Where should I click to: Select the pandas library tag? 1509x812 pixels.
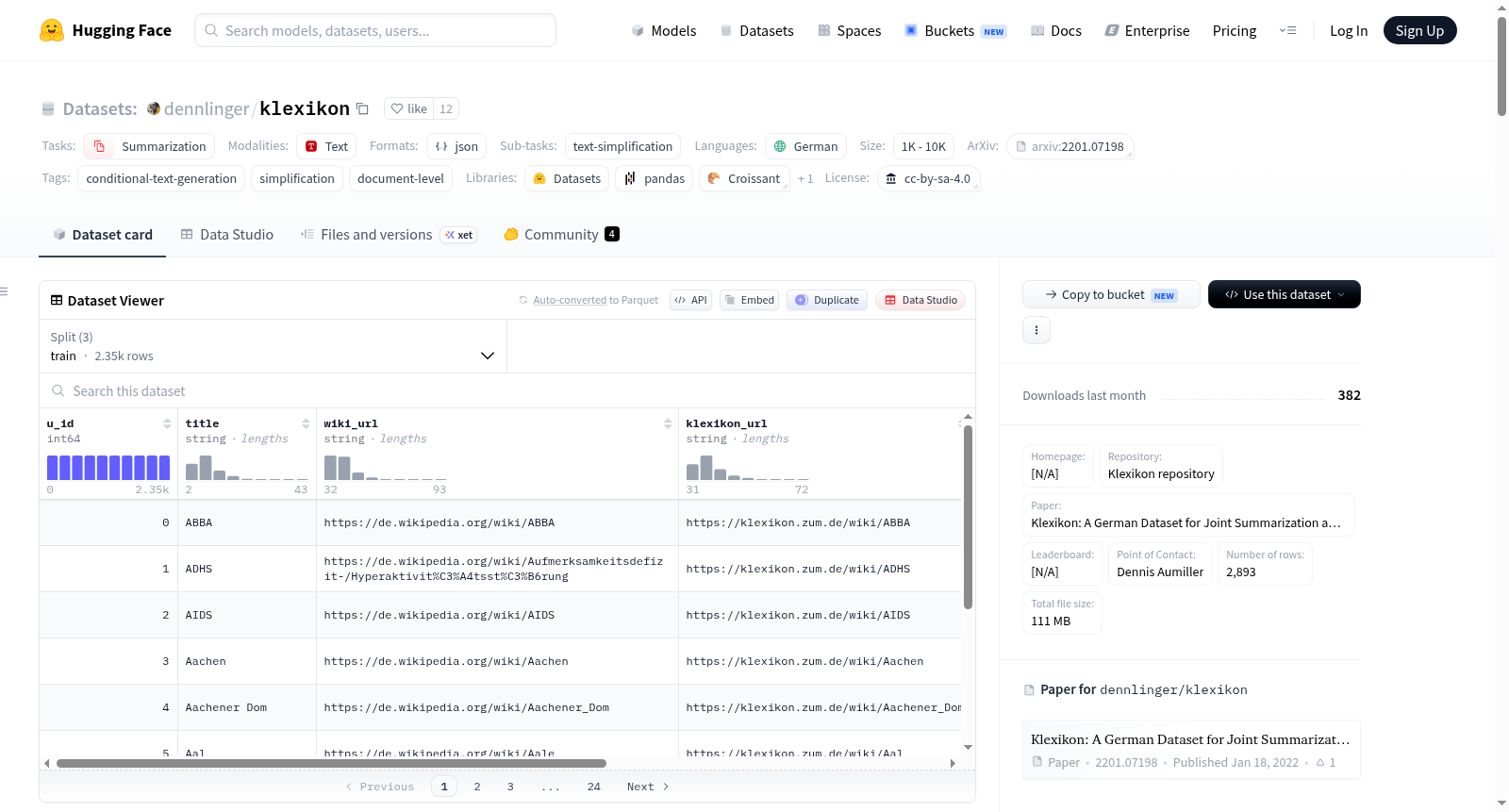[655, 178]
